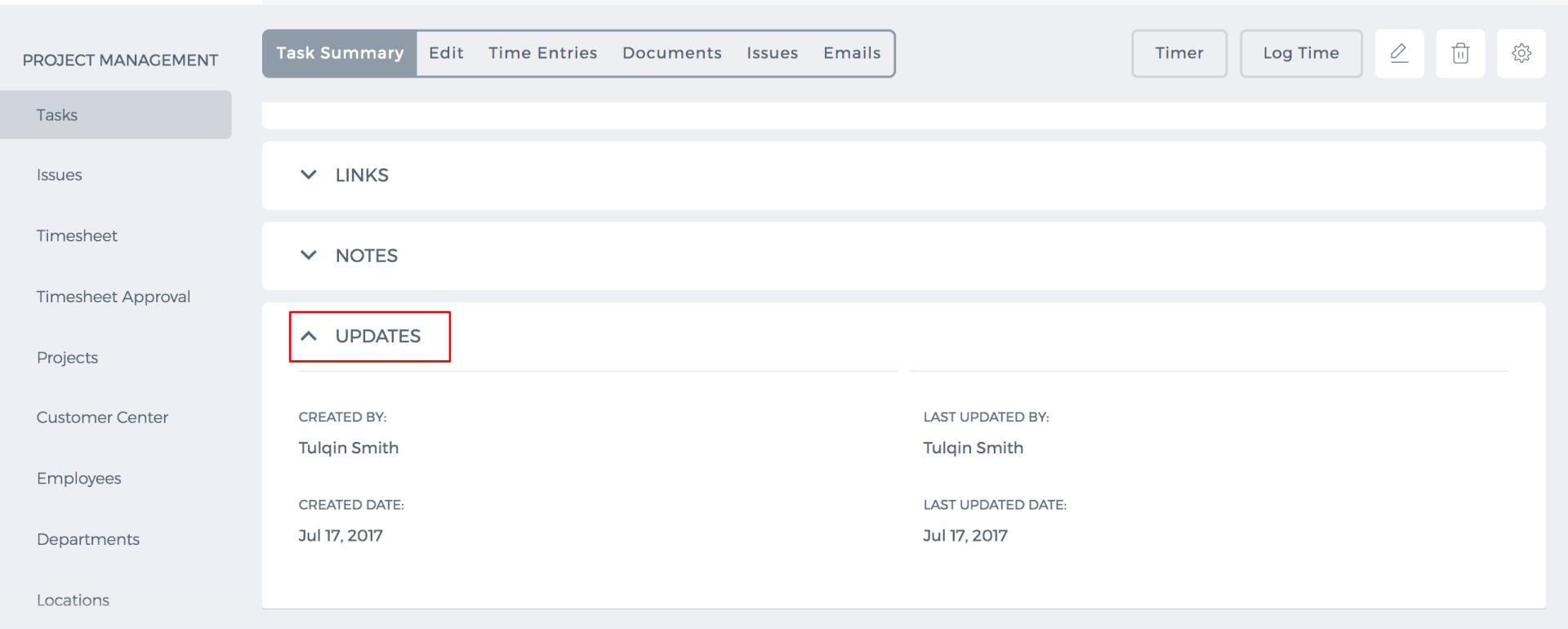Expand the NOTES section chevron
Viewport: 1568px width, 629px height.
click(x=309, y=255)
